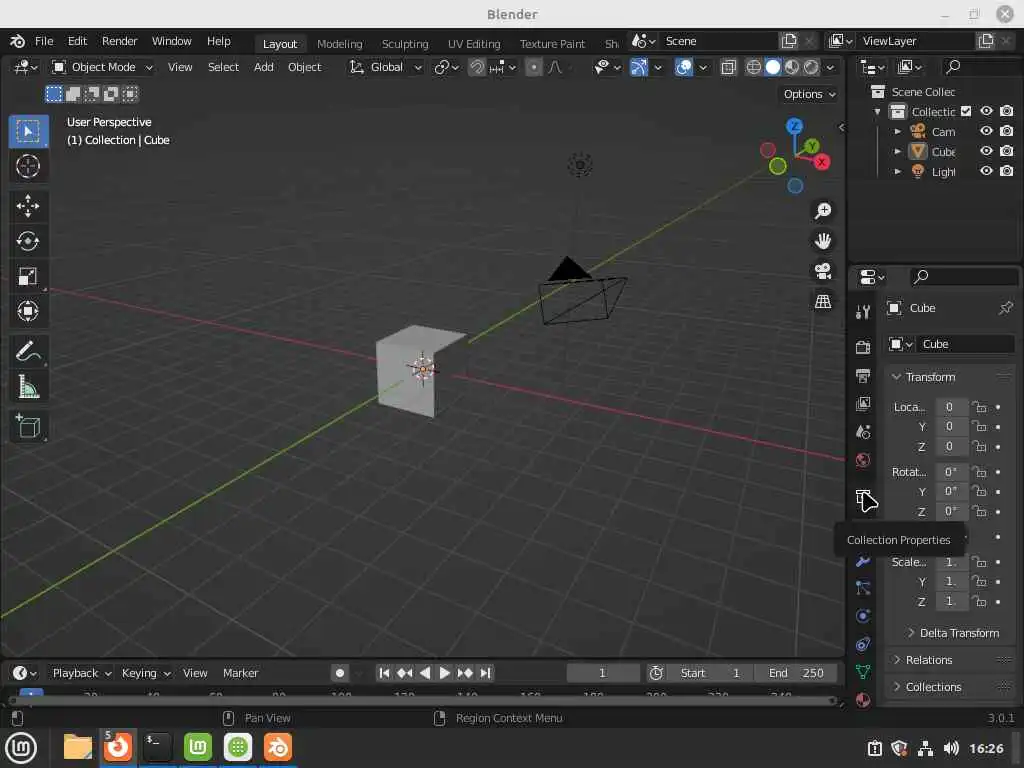Open Object Data properties triangle icon

coord(863,672)
